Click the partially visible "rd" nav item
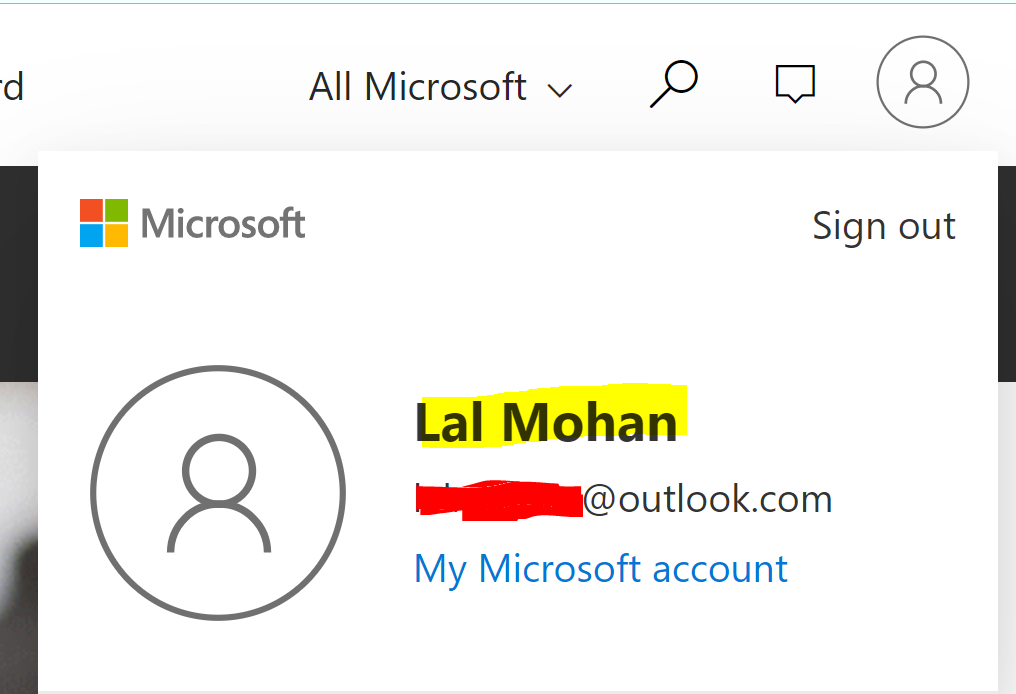The image size is (1016, 694). pos(12,87)
